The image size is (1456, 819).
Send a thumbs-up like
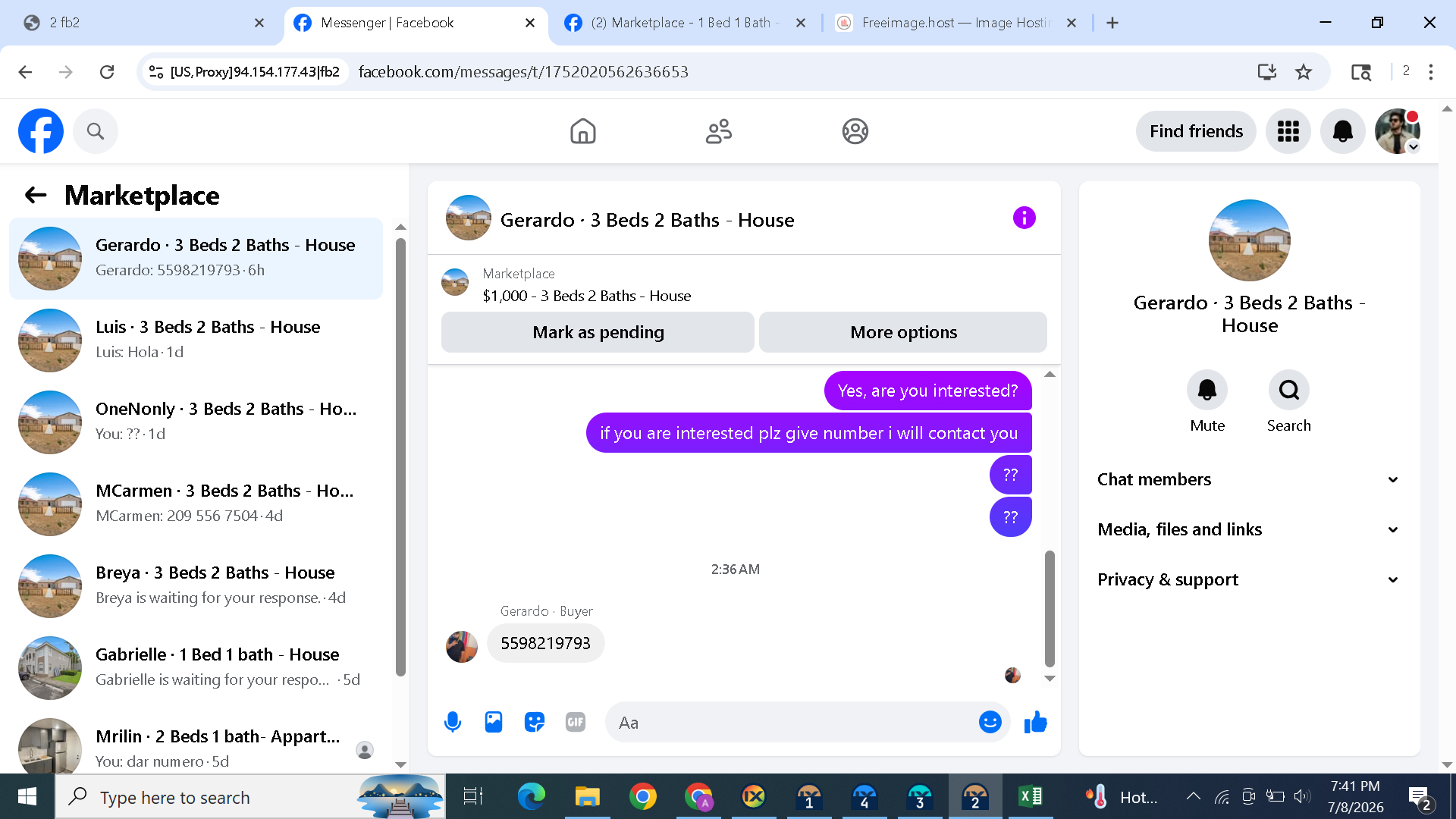pos(1036,722)
